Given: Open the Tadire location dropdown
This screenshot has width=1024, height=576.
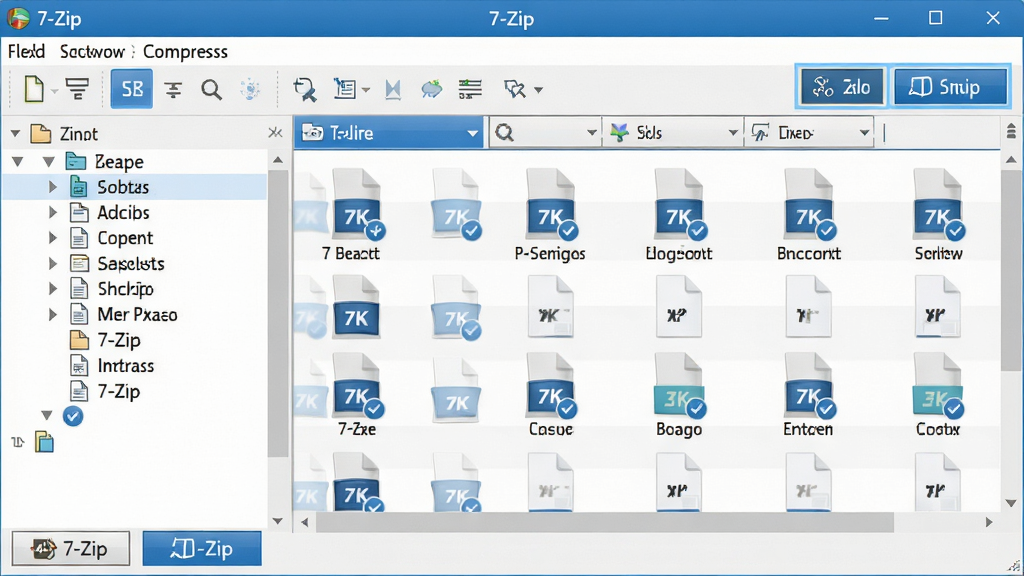Looking at the screenshot, I should click(389, 133).
